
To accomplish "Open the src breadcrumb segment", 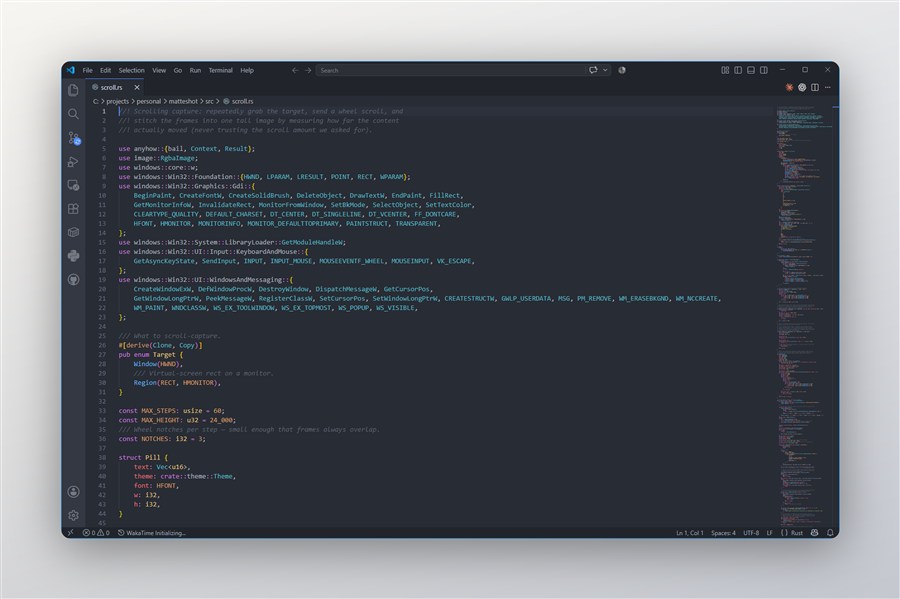I will (210, 101).
